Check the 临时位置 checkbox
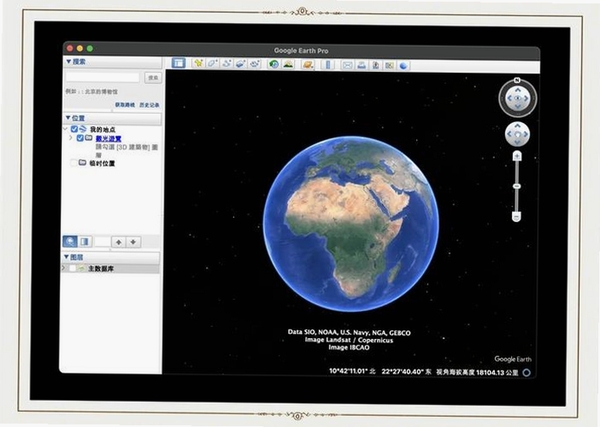 (x=73, y=163)
